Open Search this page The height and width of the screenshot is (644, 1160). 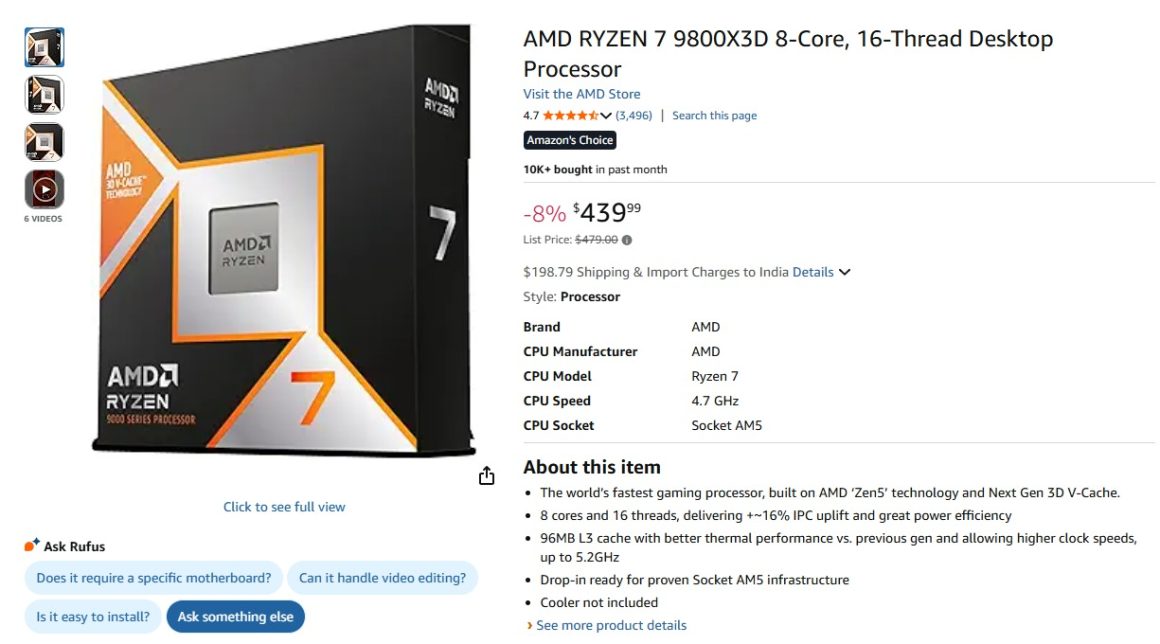(714, 115)
